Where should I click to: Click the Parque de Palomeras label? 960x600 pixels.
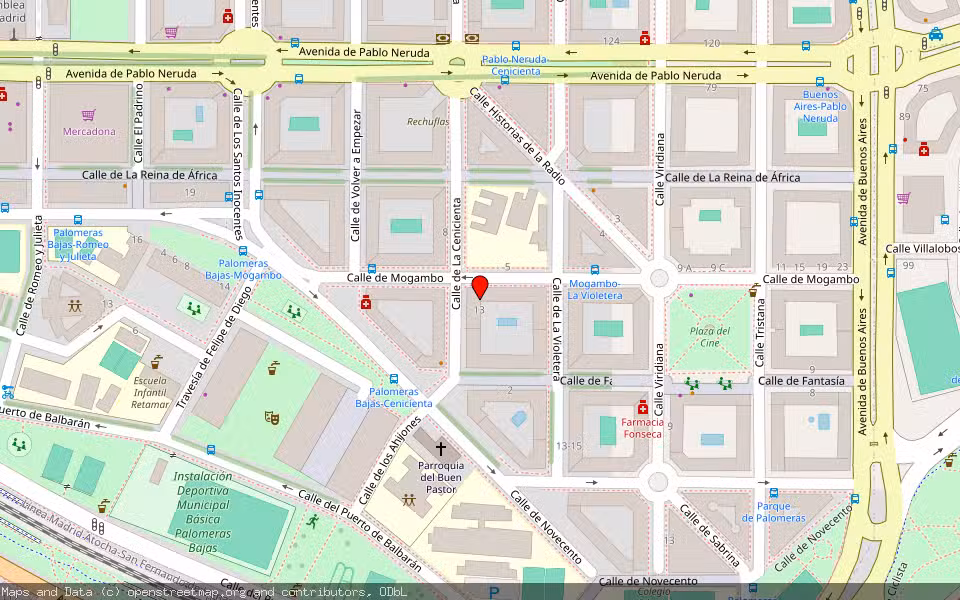[x=773, y=515]
